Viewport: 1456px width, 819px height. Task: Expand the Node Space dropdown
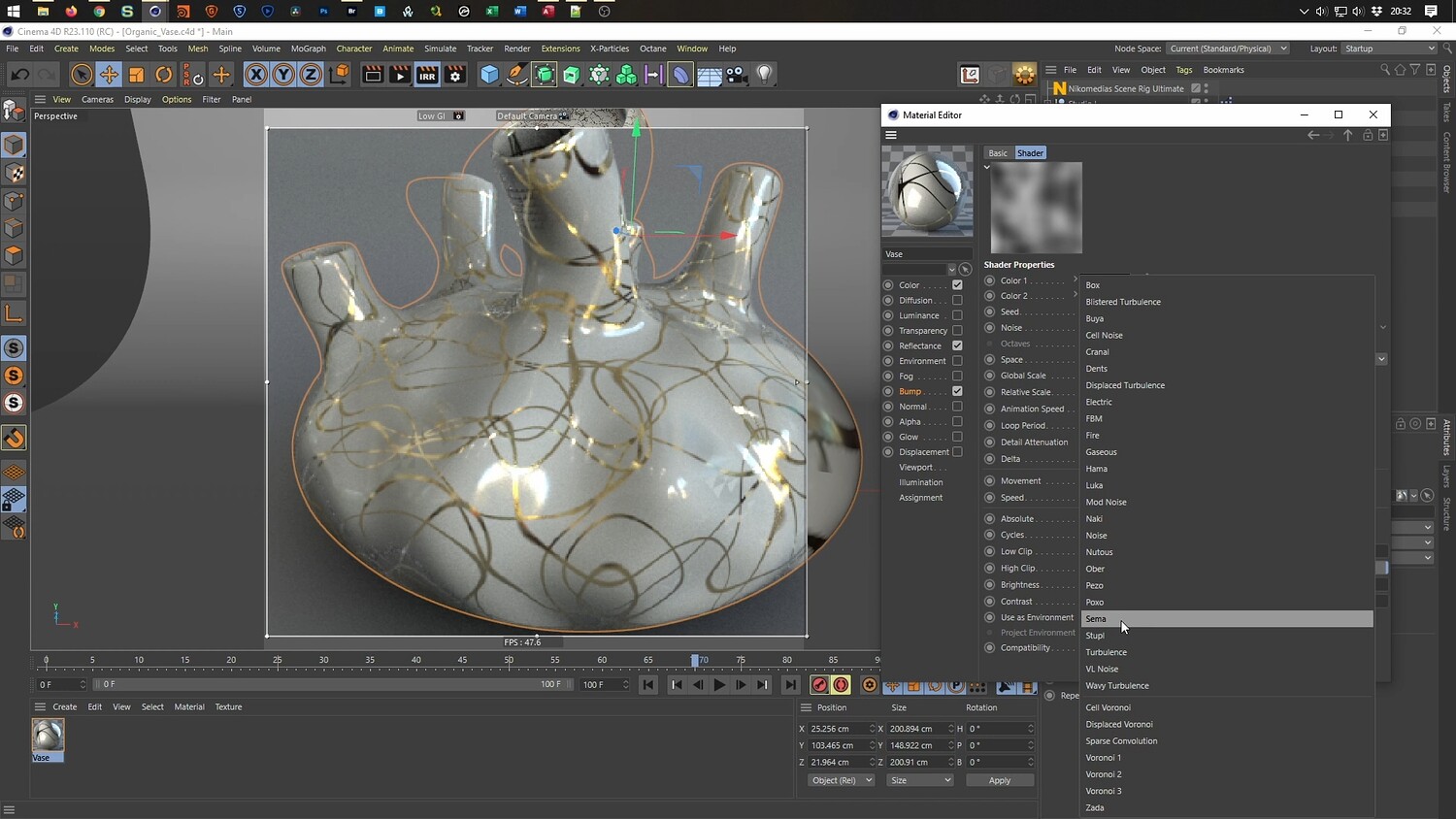point(1228,49)
